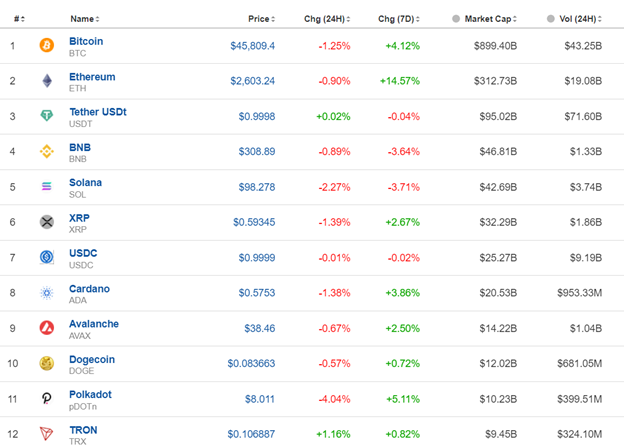The width and height of the screenshot is (624, 448).
Task: Toggle the gray circle beside Vol (24H)
Action: pos(551,19)
